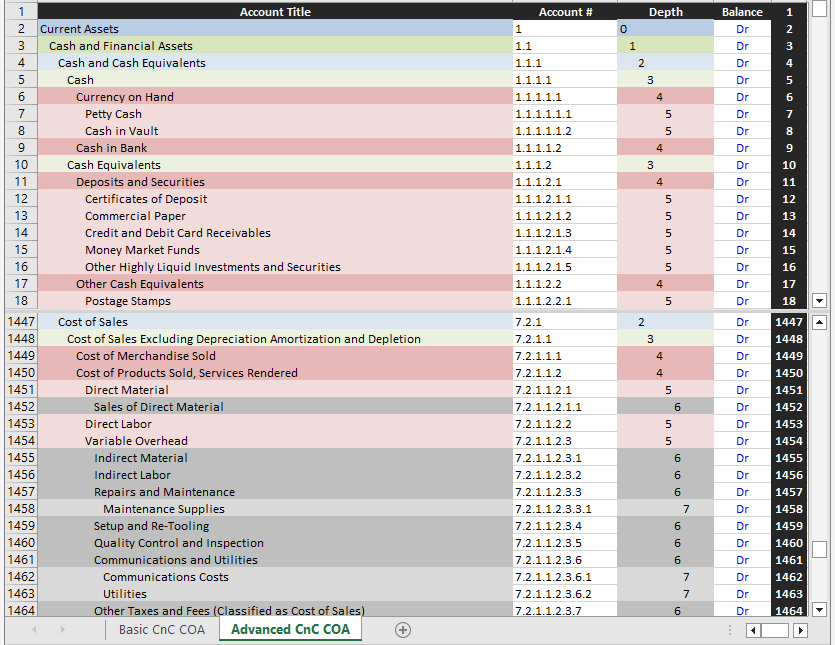Click the depth value 0 cell
This screenshot has height=645, width=835.
[x=666, y=29]
